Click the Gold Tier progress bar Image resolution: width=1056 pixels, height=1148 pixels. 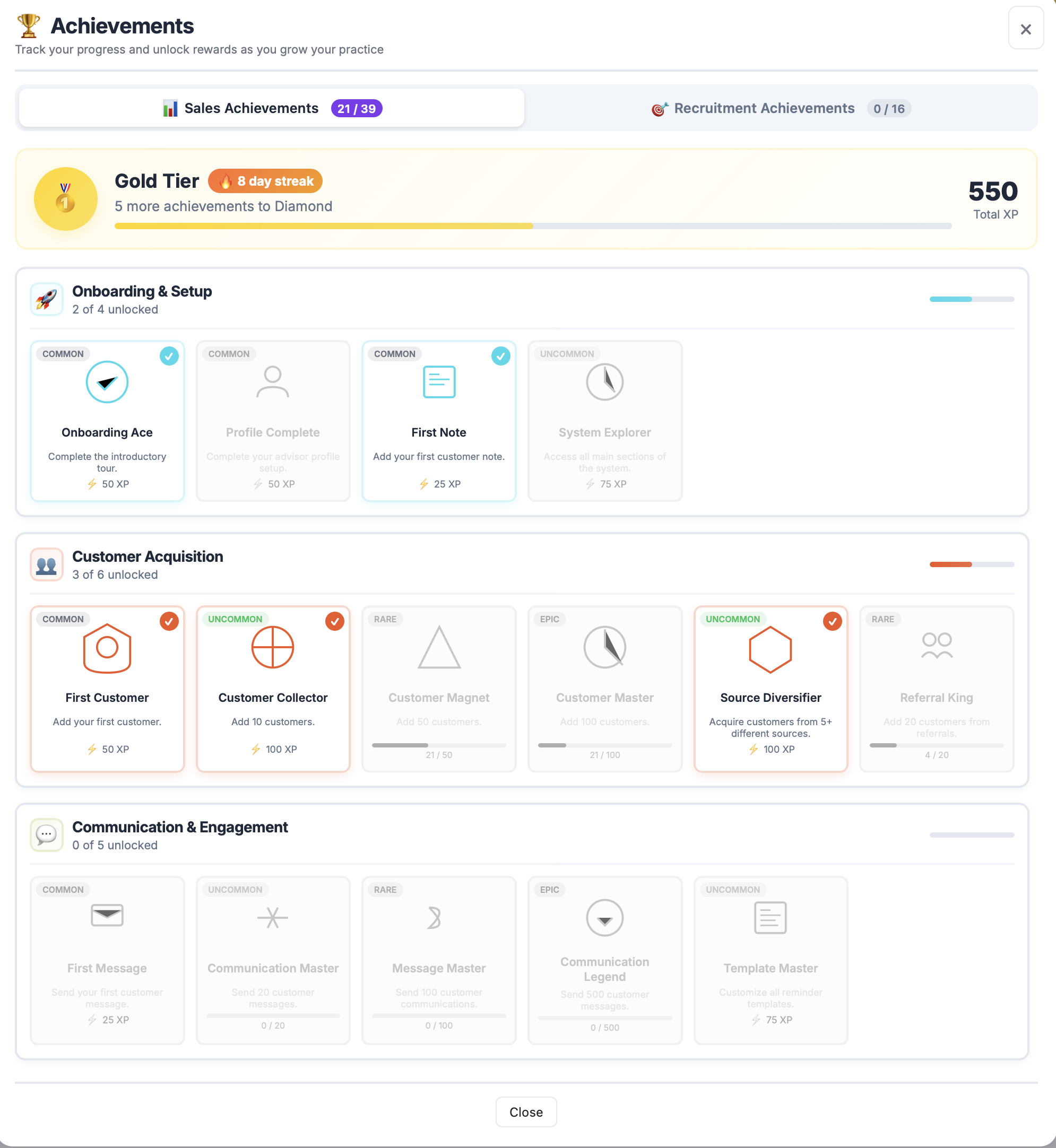click(x=533, y=226)
